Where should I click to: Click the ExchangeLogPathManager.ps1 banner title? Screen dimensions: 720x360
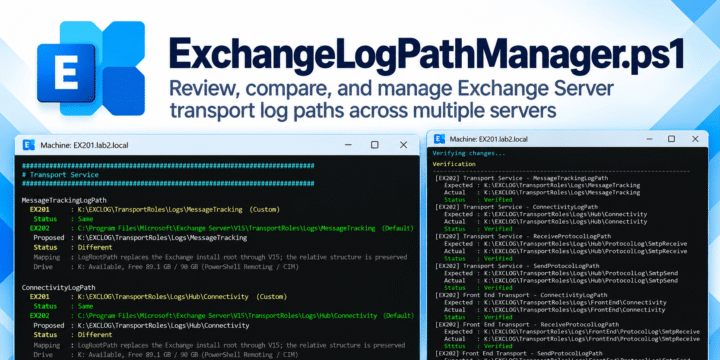tap(426, 56)
